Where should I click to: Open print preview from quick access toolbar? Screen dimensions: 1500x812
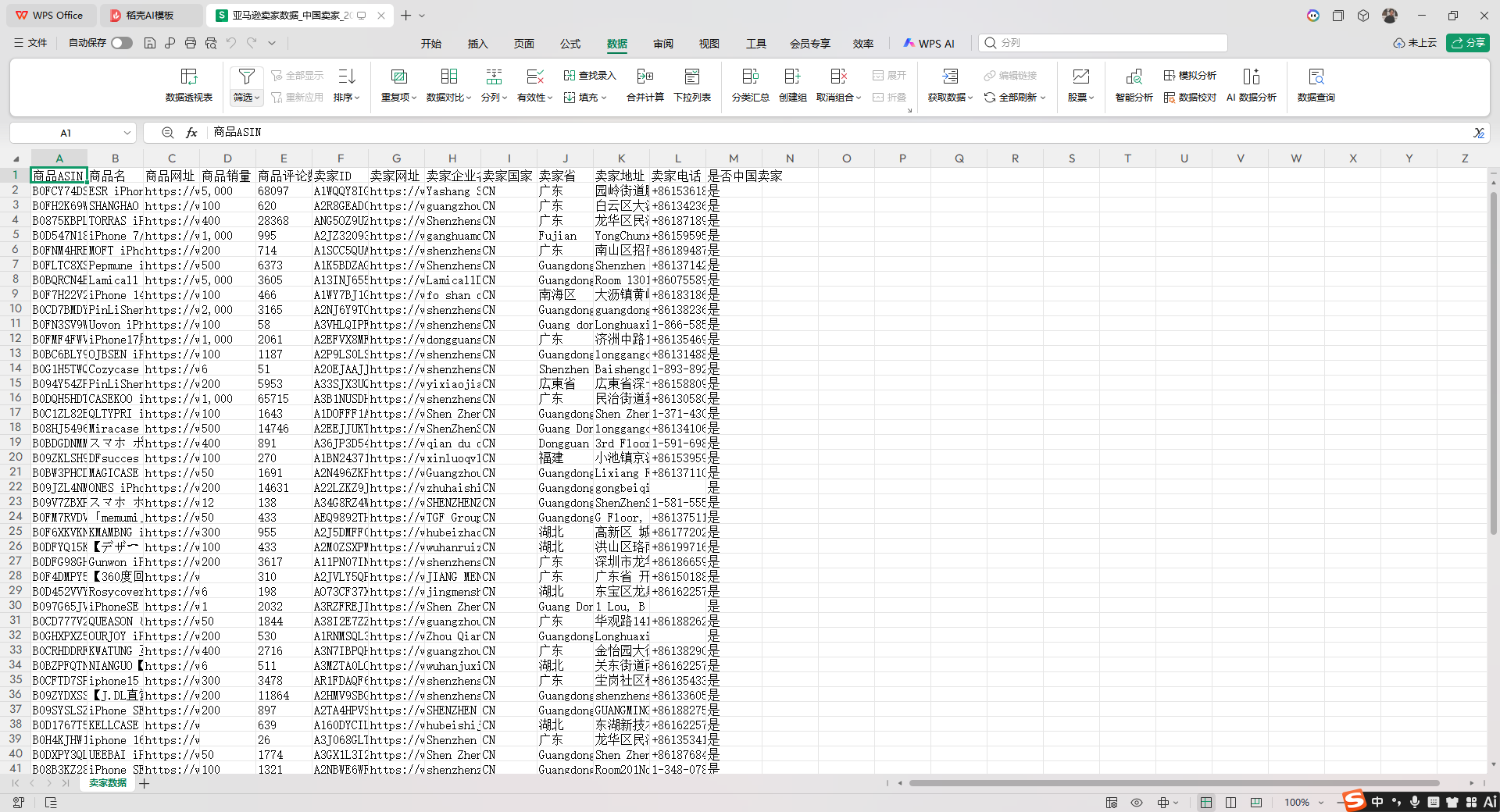[211, 43]
